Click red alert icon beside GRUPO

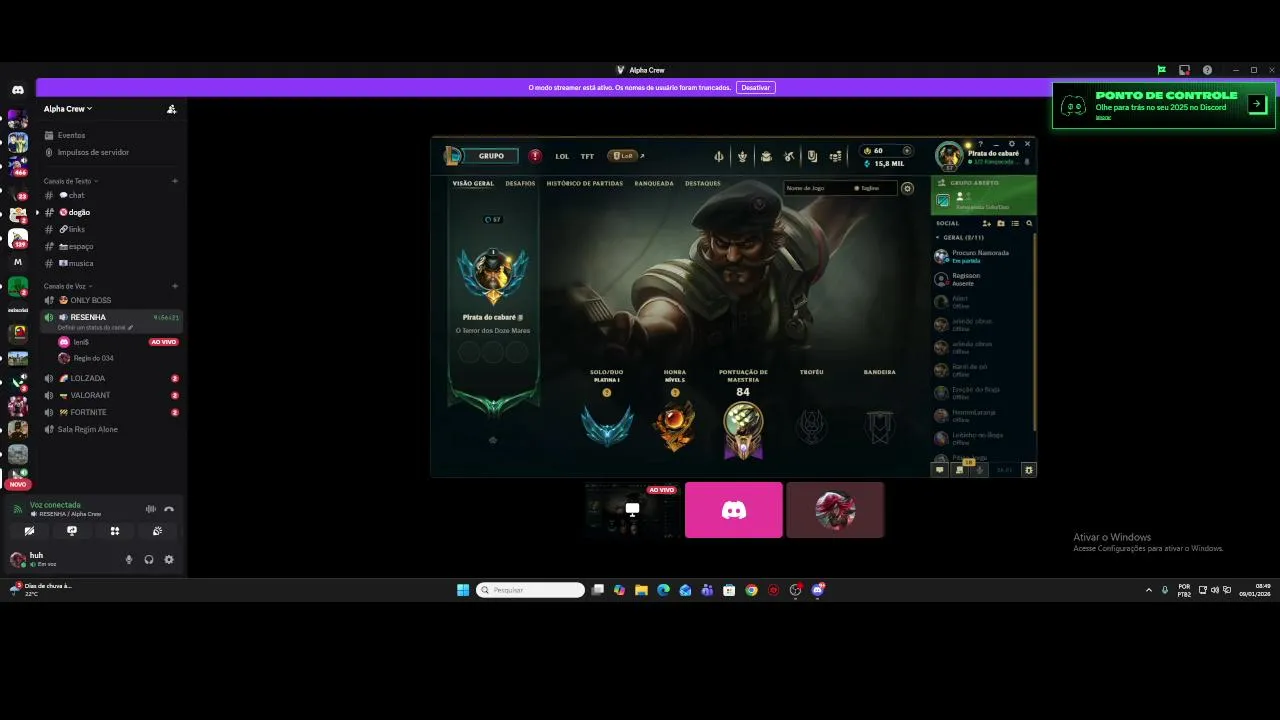click(535, 156)
